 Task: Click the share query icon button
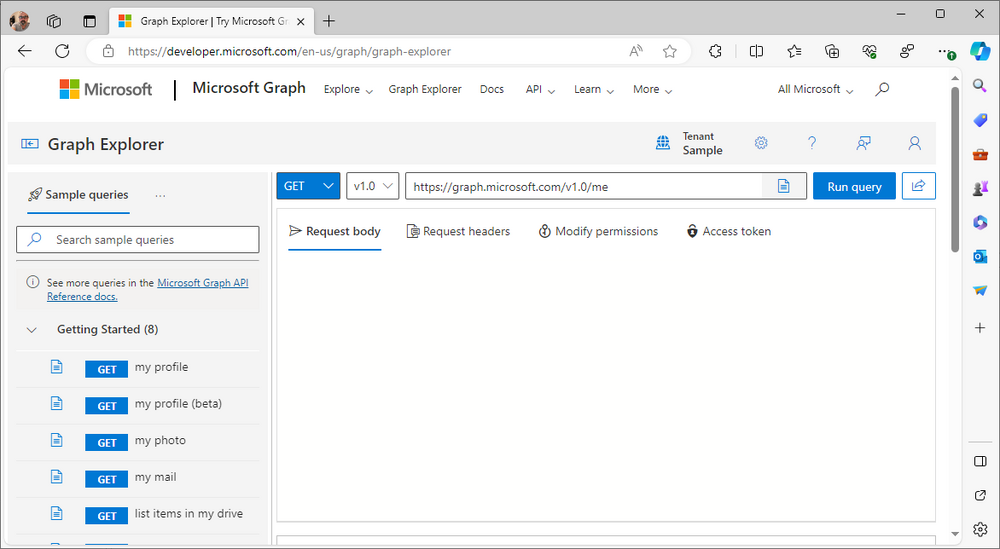[918, 186]
